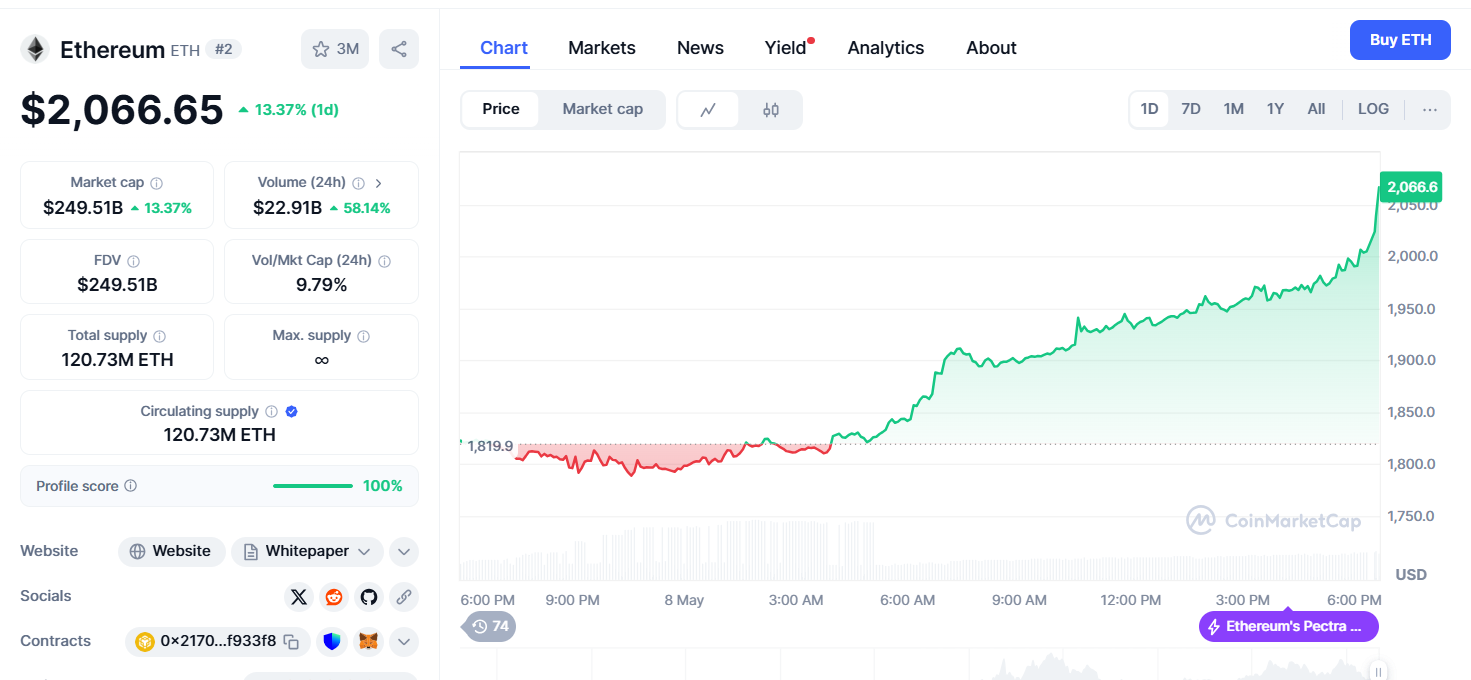
Task: Open Volume (24h) details arrow
Action: click(x=379, y=183)
